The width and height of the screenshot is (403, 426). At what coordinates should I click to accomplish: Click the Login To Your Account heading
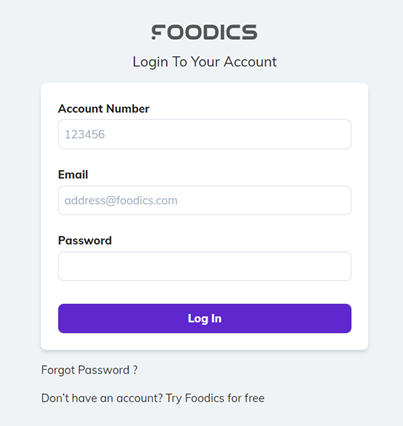205,62
